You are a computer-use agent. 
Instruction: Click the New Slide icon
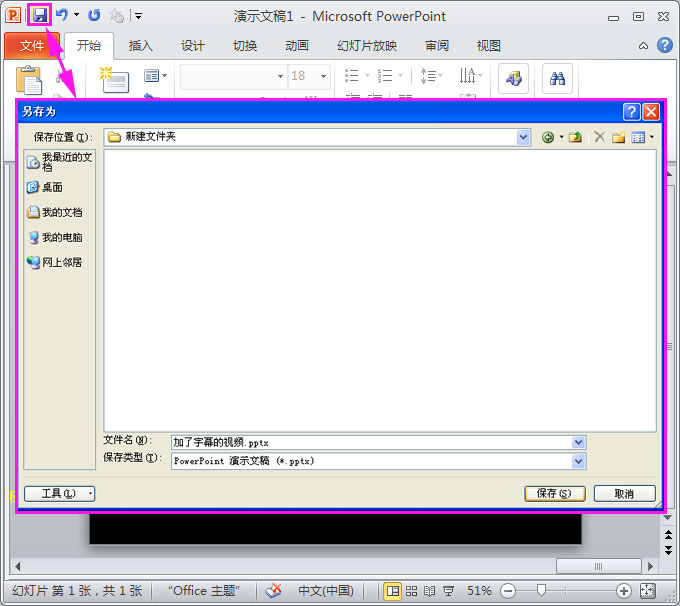[114, 79]
